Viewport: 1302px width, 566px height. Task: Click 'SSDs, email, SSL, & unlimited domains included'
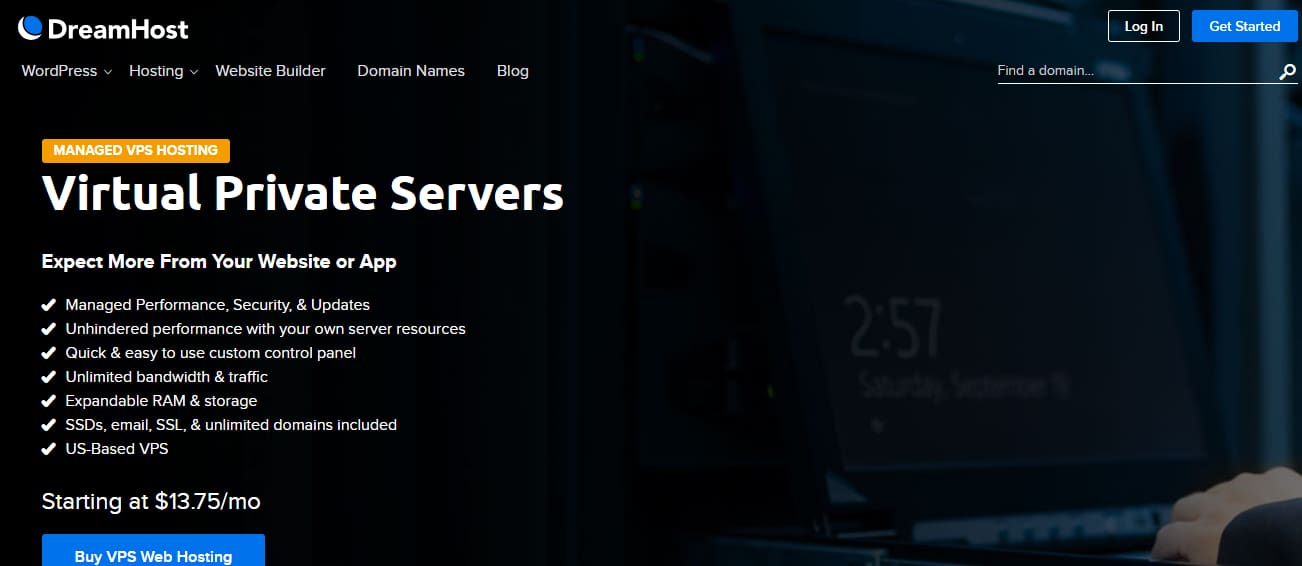click(232, 425)
